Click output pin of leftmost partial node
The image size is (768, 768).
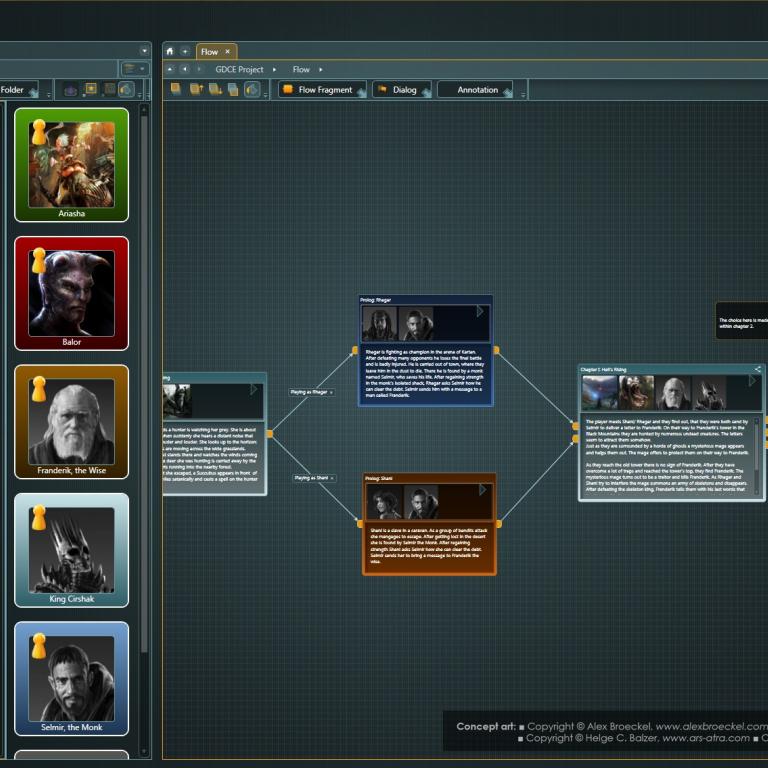[x=269, y=433]
